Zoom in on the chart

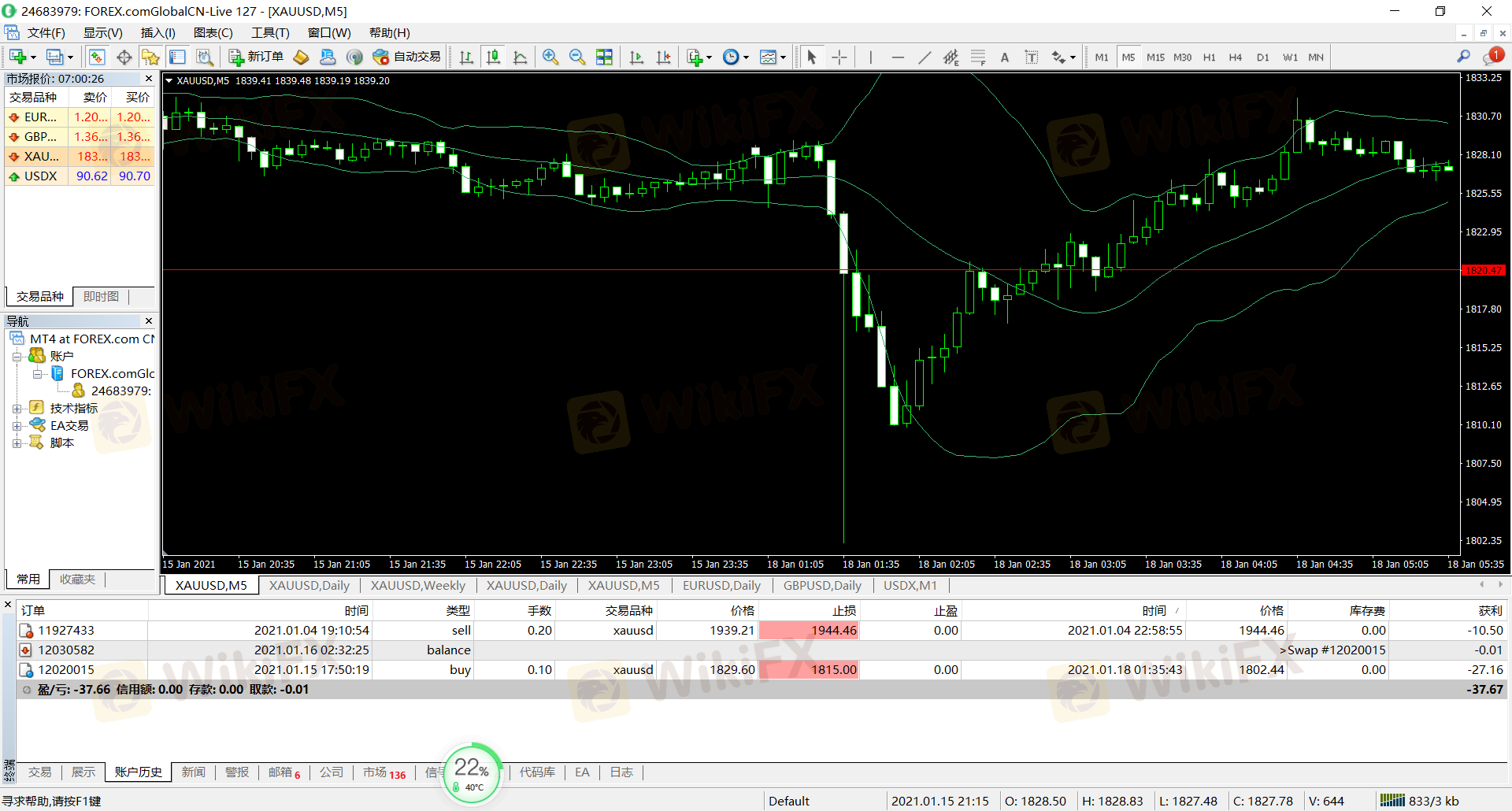[550, 57]
